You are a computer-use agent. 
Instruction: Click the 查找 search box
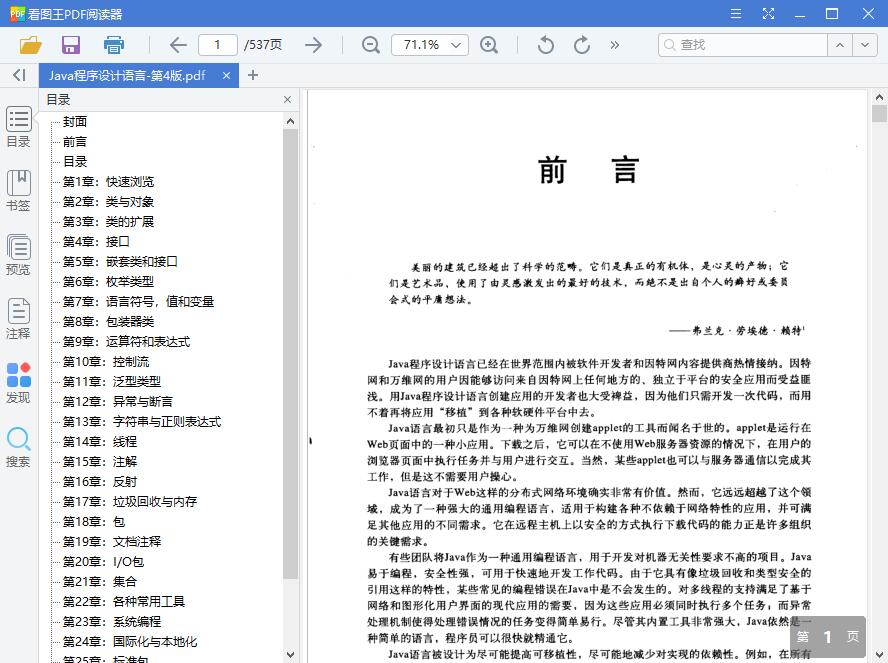742,45
